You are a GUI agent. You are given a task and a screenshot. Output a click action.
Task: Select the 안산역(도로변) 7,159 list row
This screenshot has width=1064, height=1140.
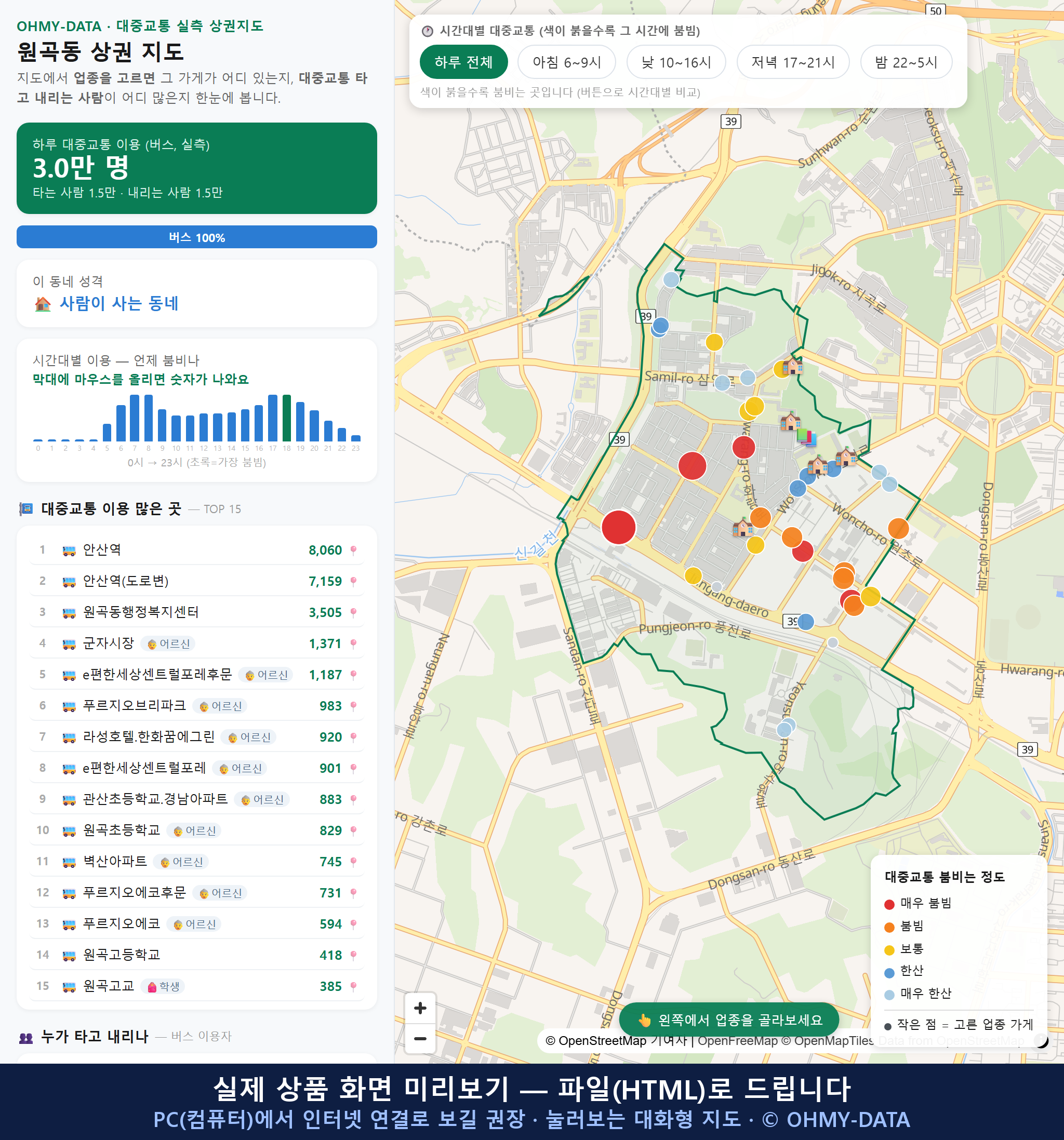(196, 581)
